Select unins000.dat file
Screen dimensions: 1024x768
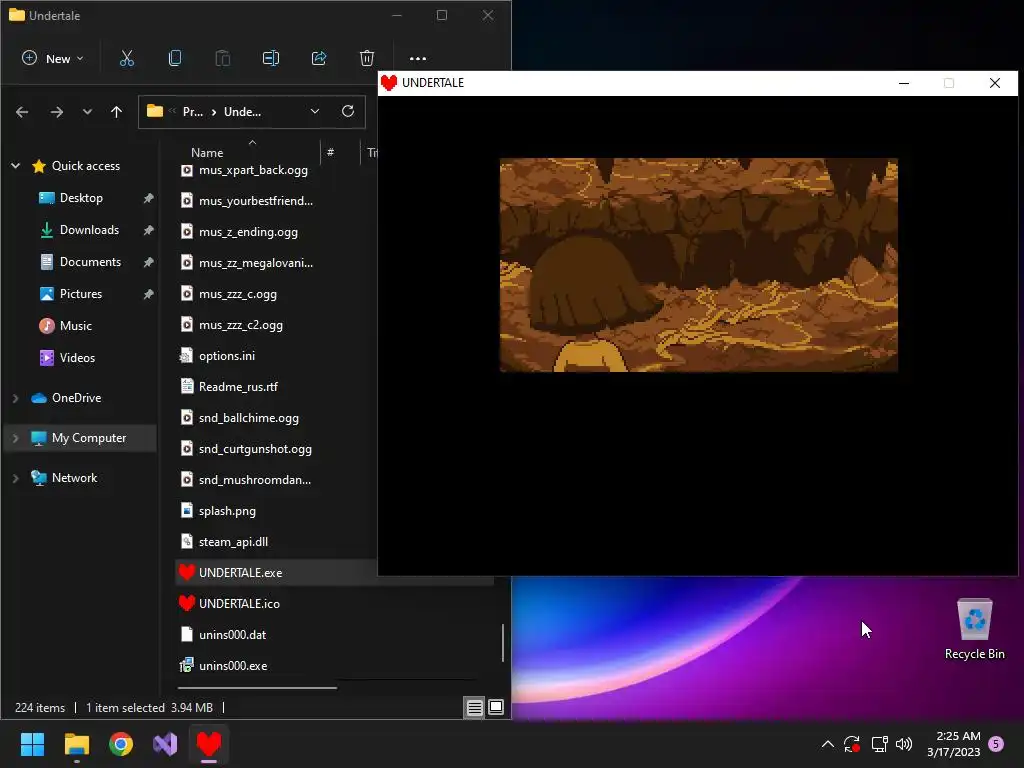(x=232, y=635)
